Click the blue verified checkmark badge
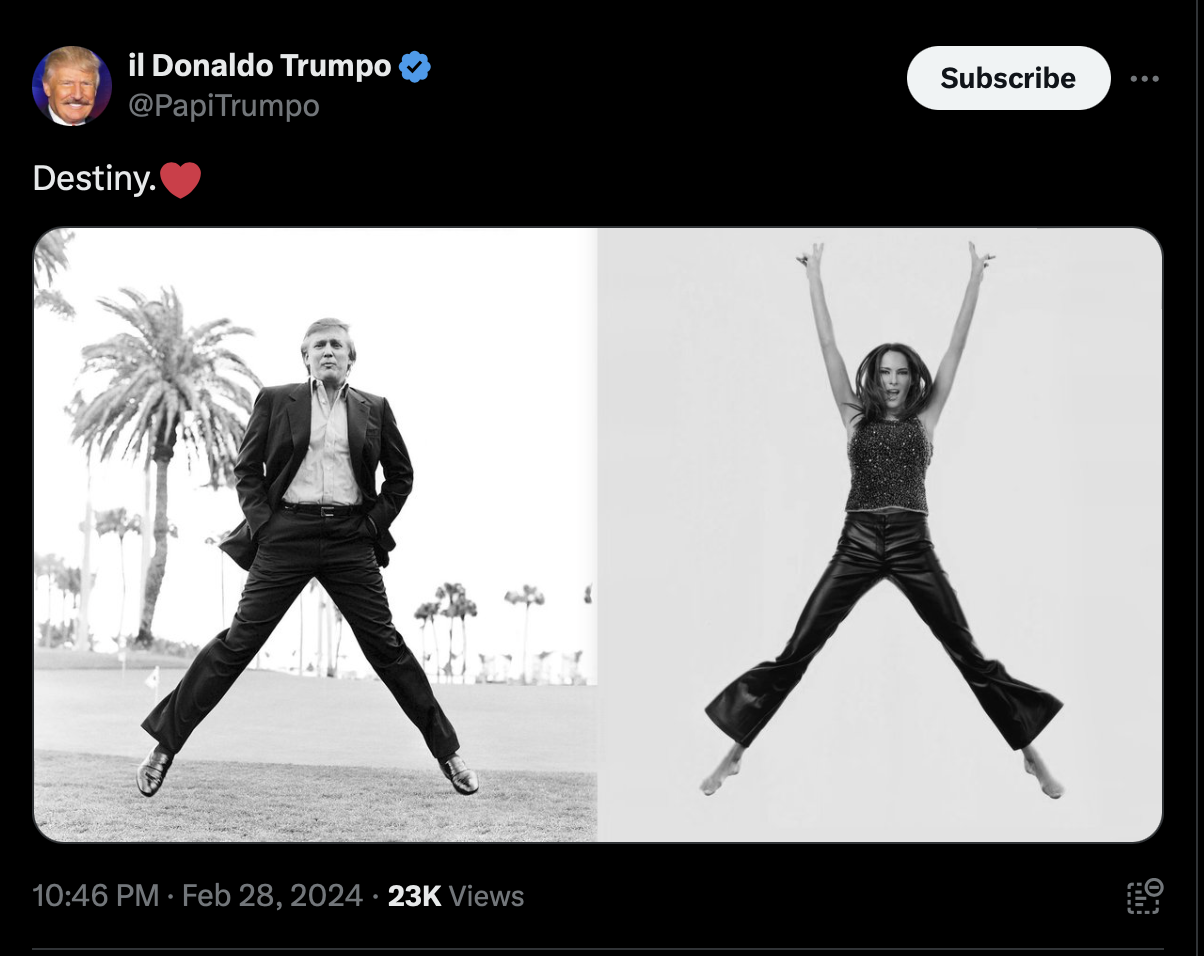Viewport: 1204px width, 956px height. click(x=415, y=67)
